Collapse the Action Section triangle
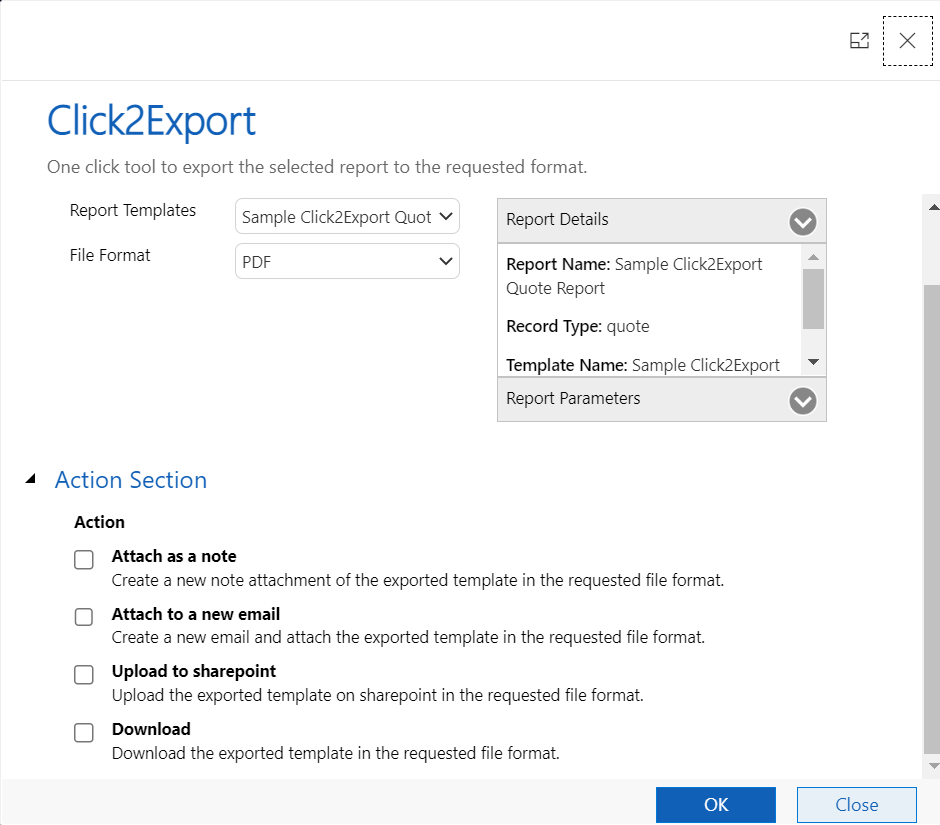 click(32, 480)
